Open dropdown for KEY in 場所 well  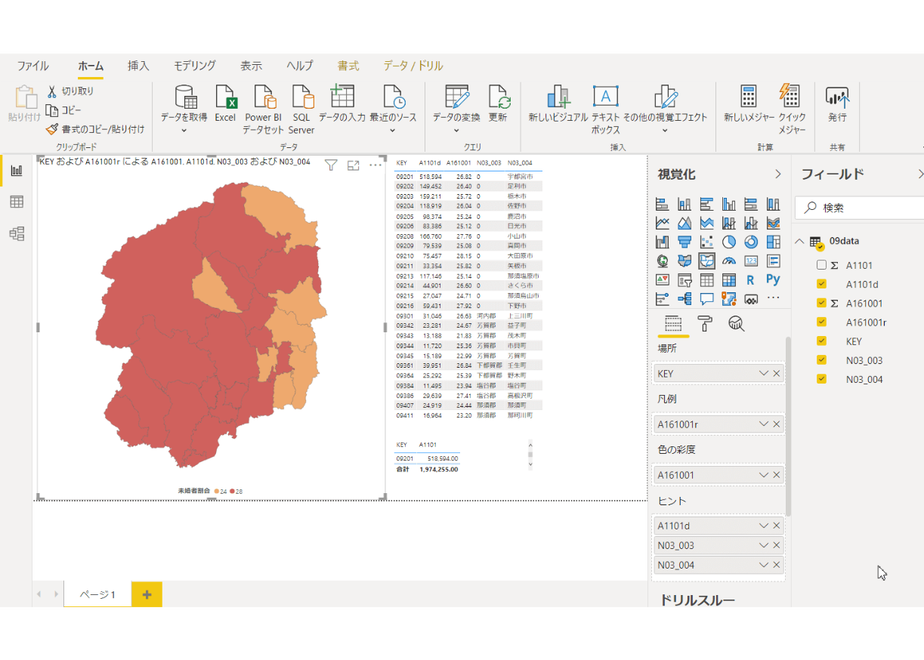764,373
